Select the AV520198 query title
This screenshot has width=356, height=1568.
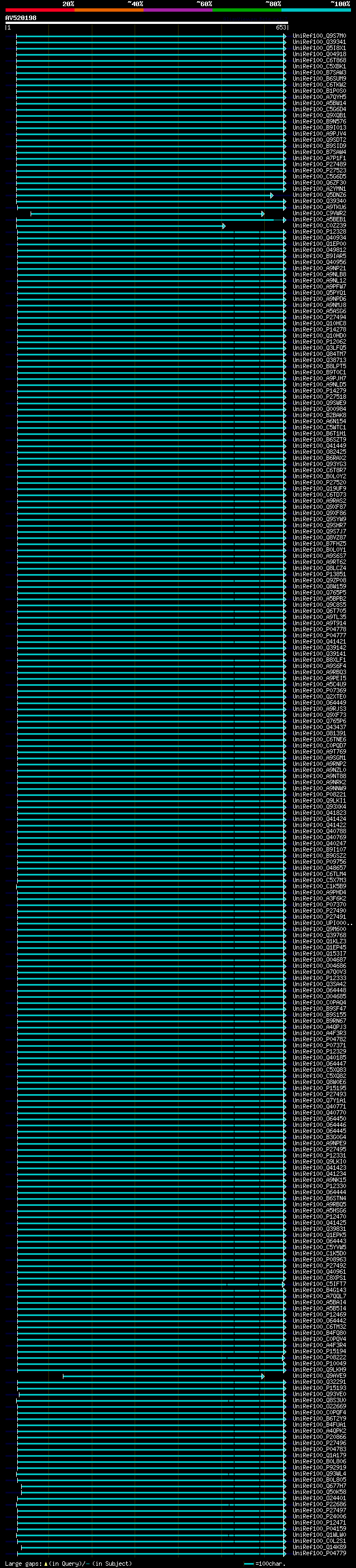(21, 18)
